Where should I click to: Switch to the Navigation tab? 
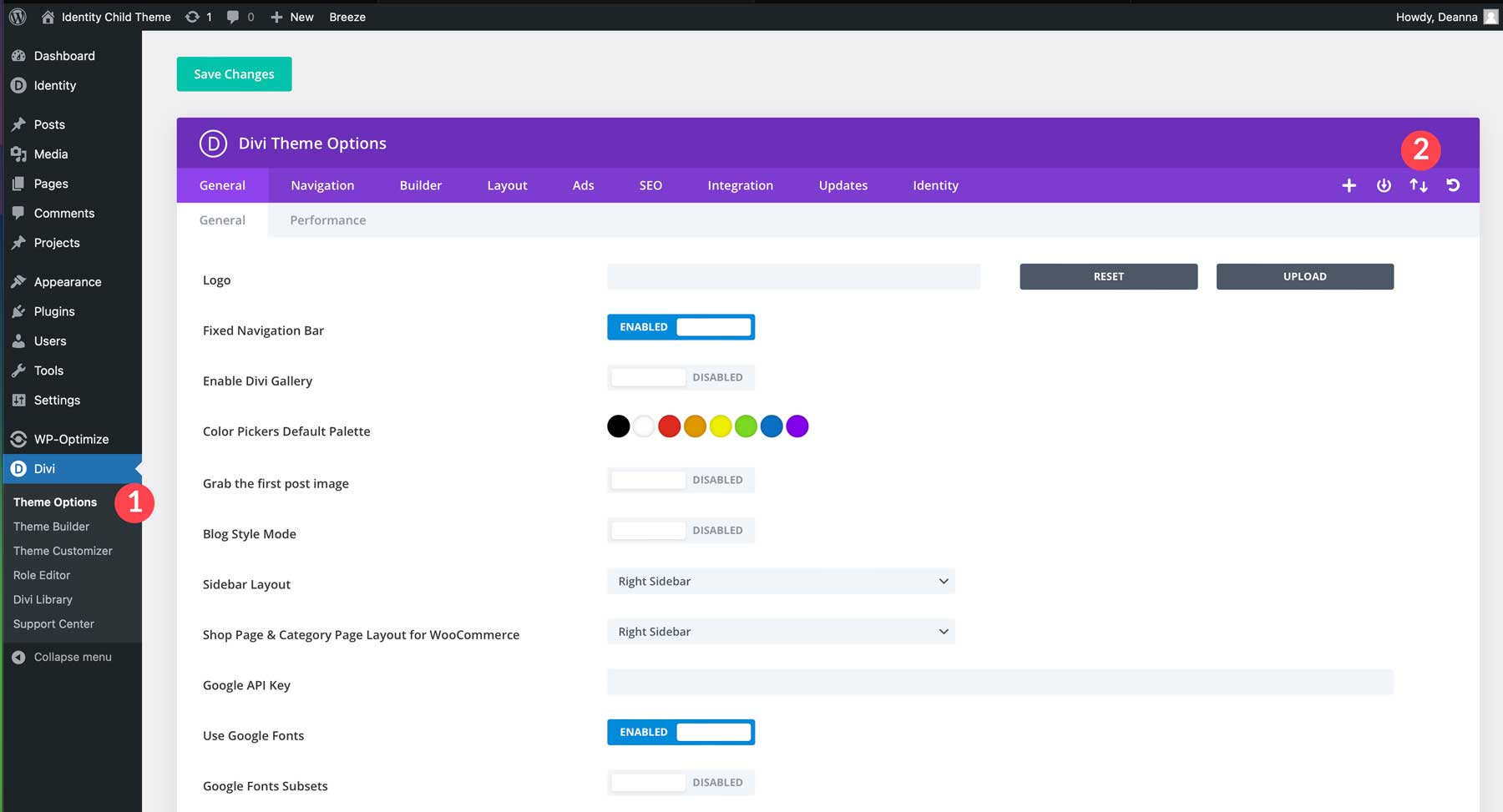tap(322, 185)
